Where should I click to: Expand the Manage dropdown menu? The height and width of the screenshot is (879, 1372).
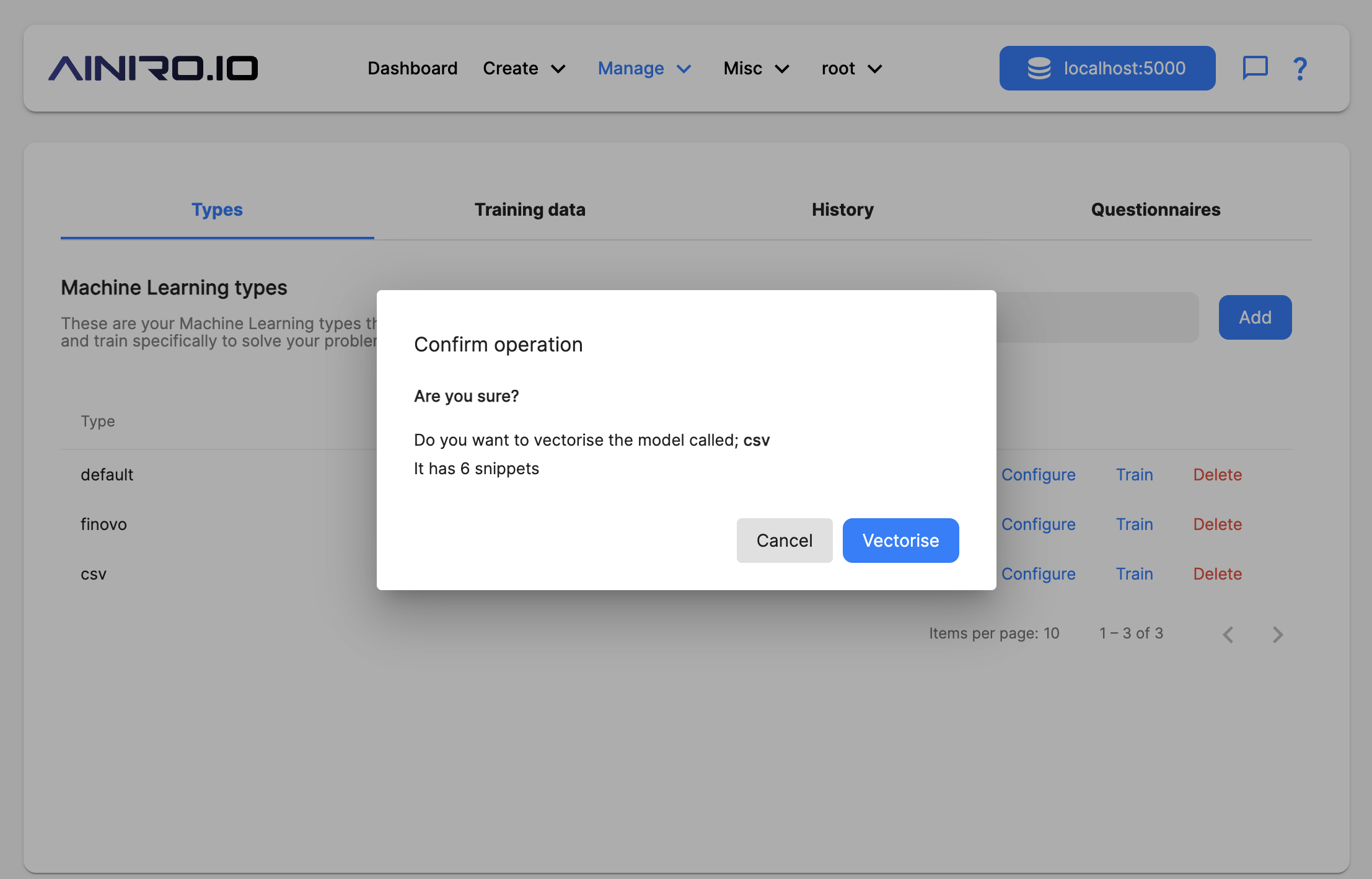pyautogui.click(x=644, y=68)
